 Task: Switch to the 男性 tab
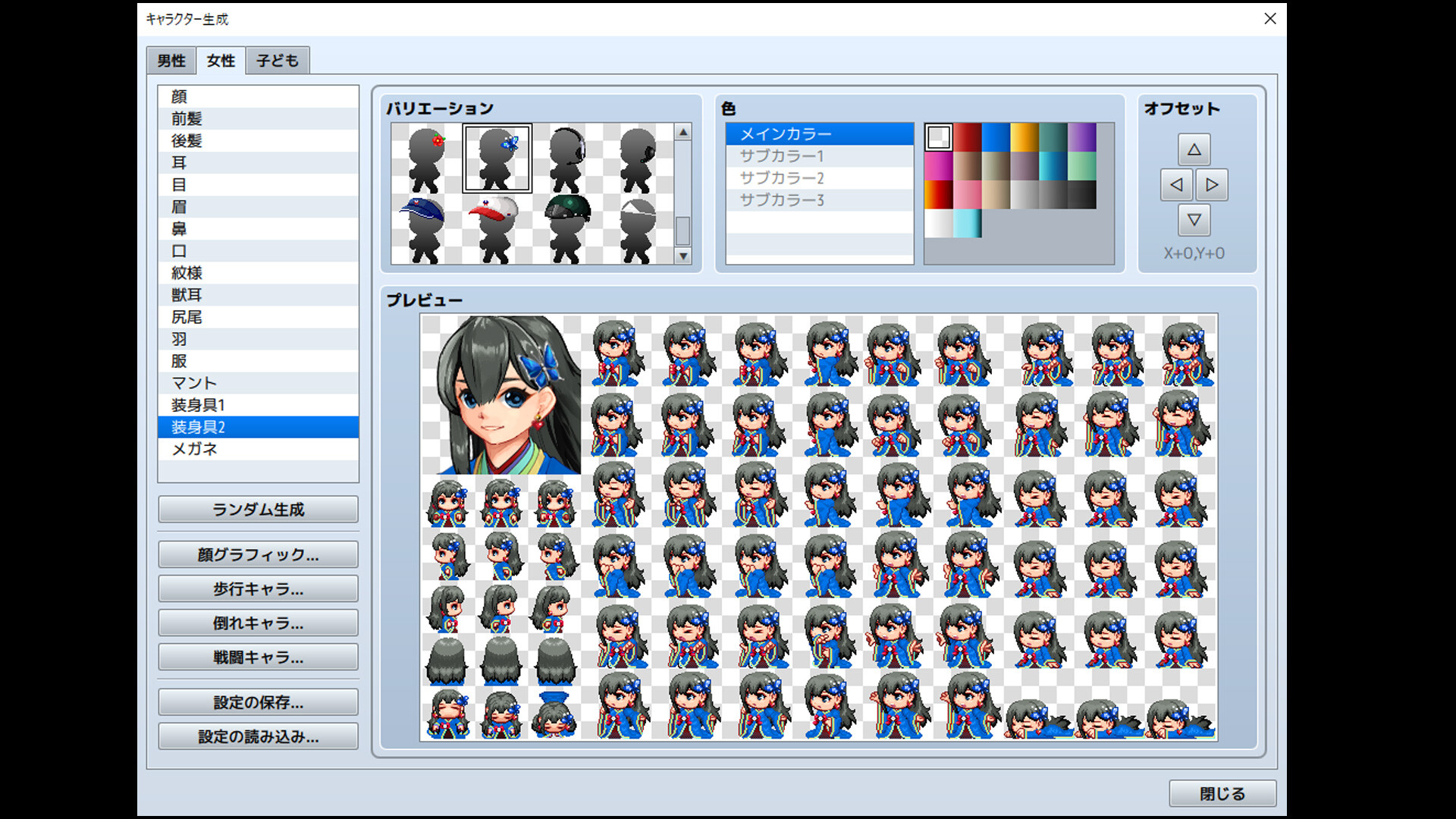click(x=170, y=60)
